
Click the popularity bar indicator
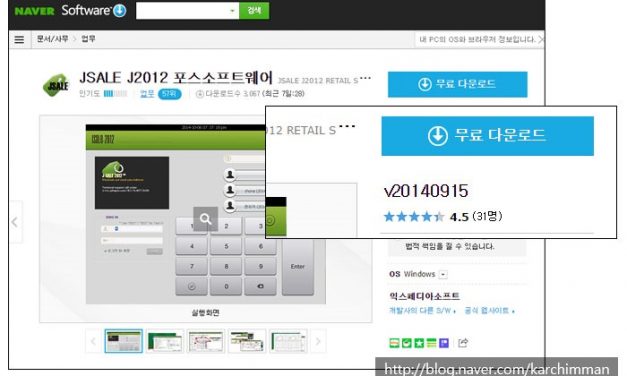115,94
